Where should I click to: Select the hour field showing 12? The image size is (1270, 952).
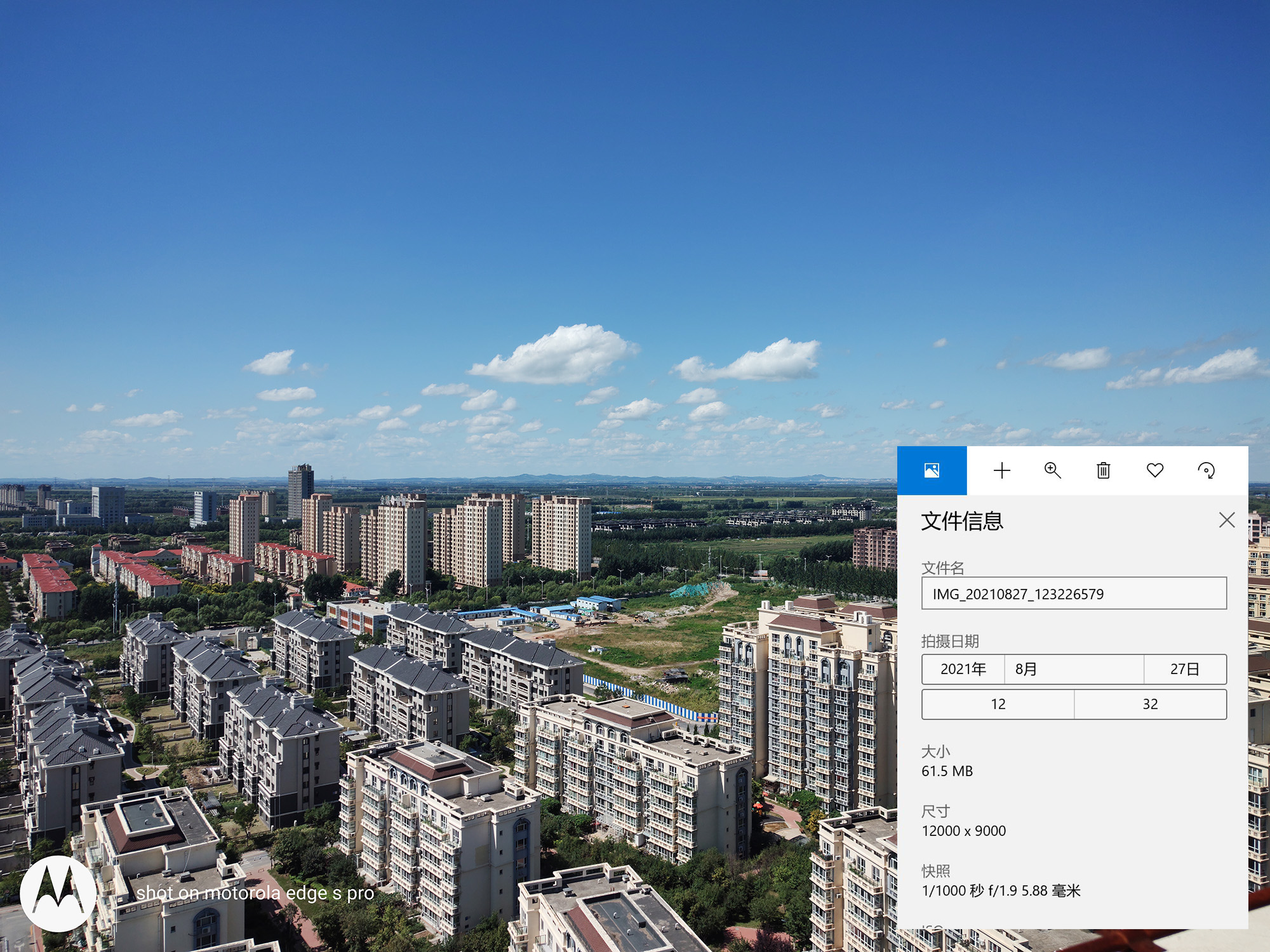[998, 704]
